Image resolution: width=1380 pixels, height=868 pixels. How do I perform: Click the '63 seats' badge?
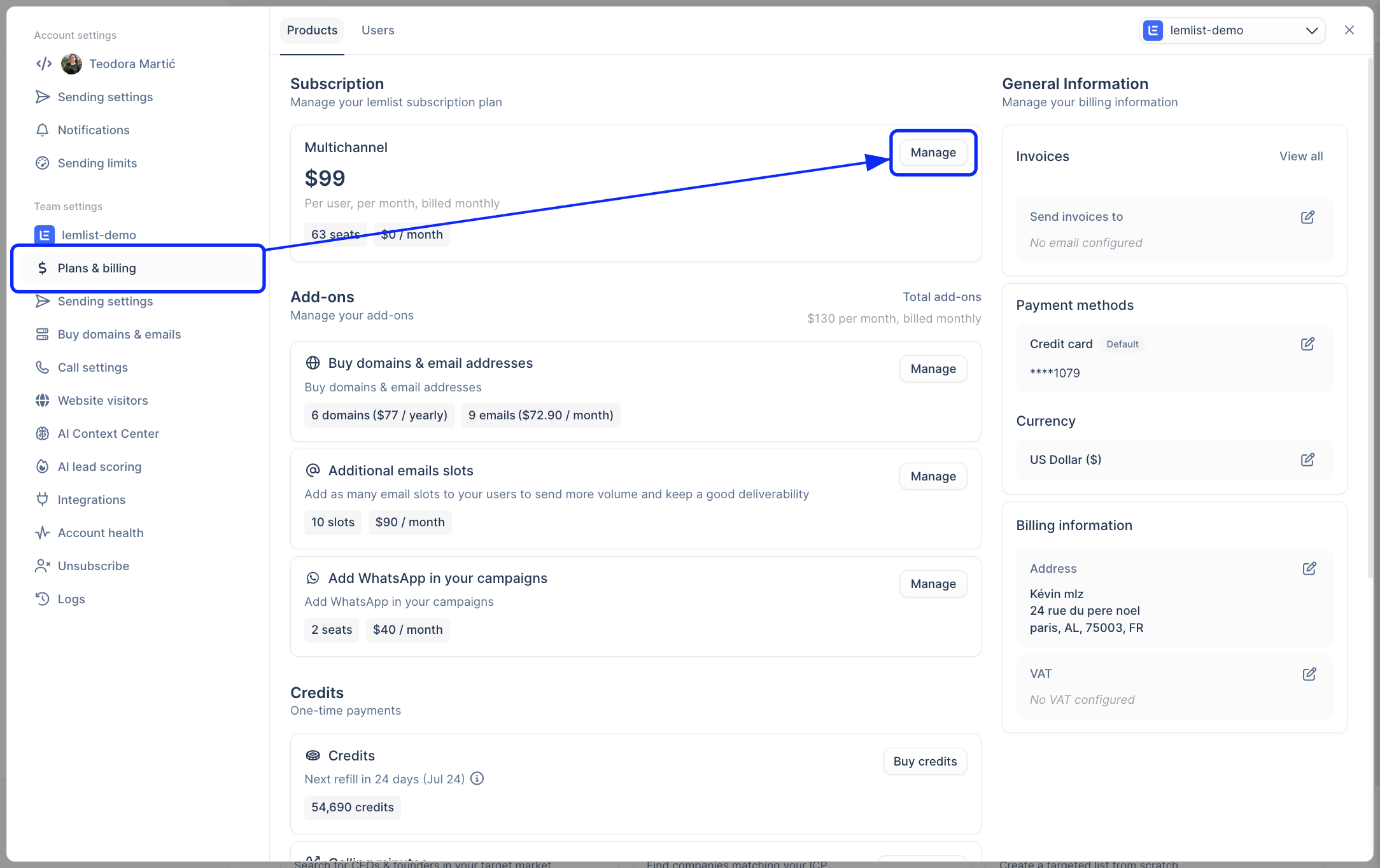(335, 234)
